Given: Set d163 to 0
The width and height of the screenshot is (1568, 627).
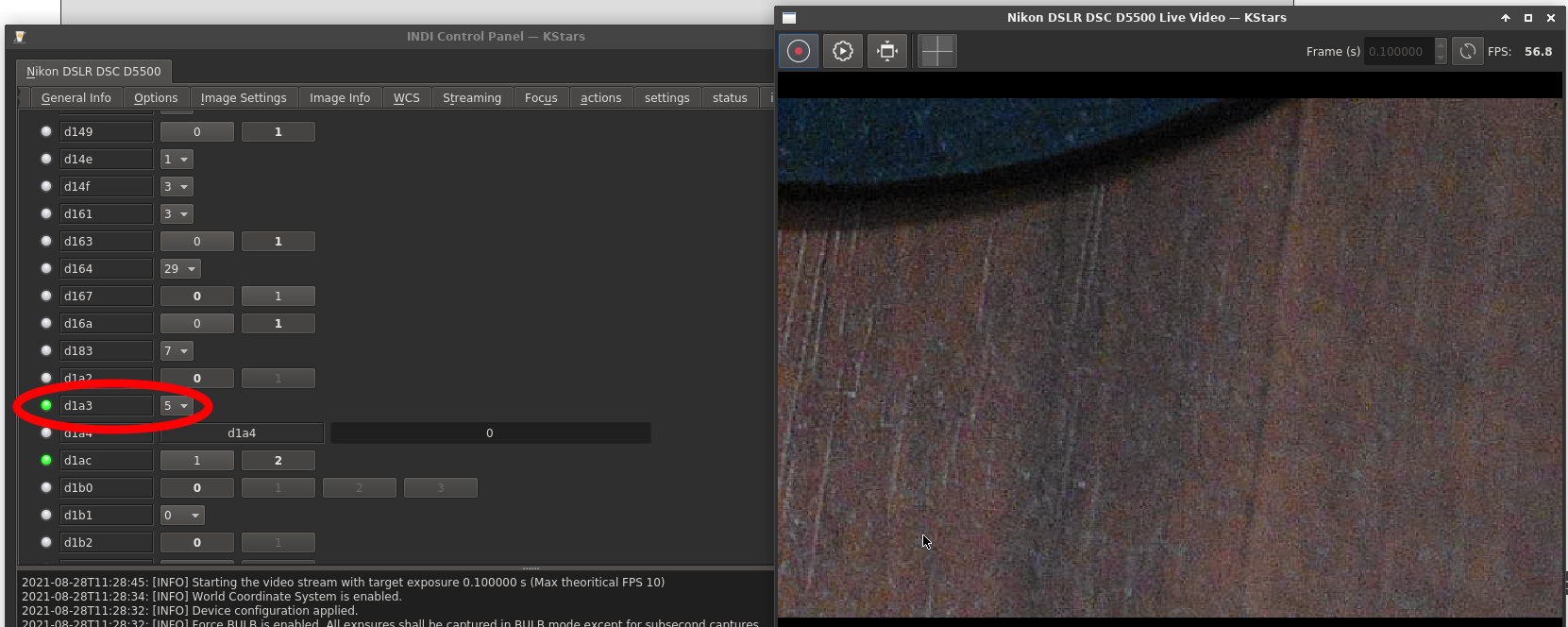Looking at the screenshot, I should tap(197, 241).
